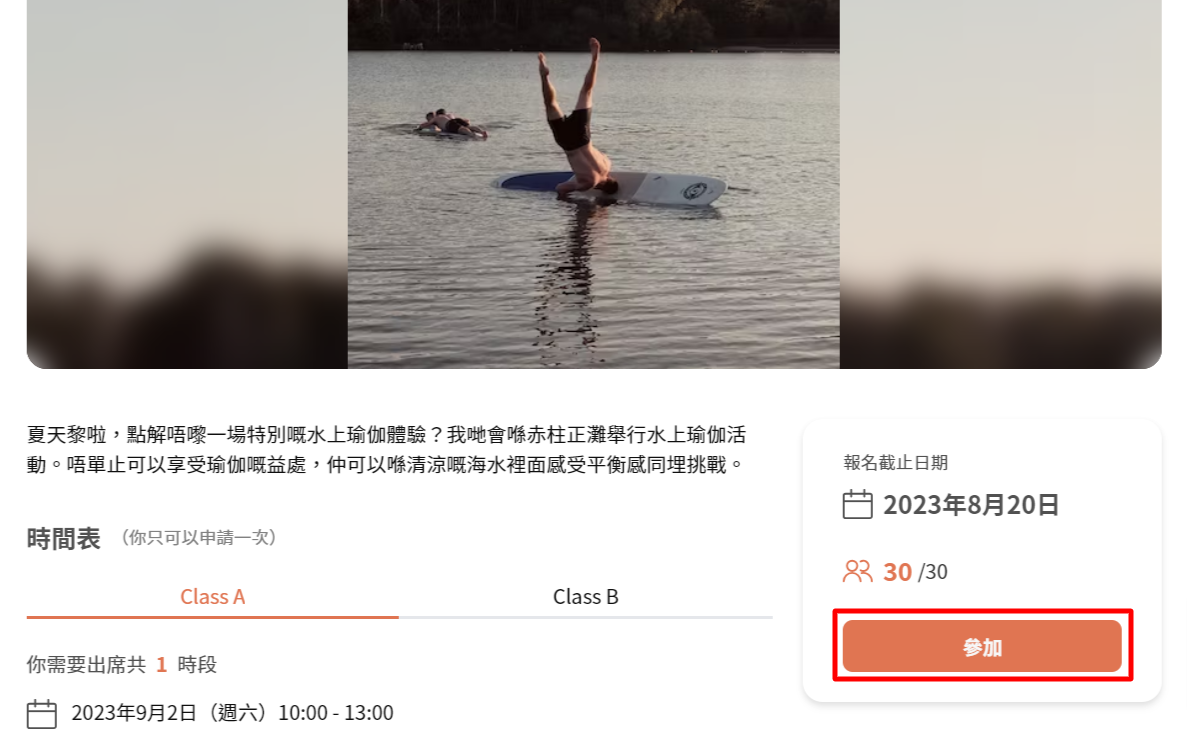This screenshot has height=732, width=1187.
Task: Click the calendar icon beside 2023年8月20日
Action: pos(858,505)
